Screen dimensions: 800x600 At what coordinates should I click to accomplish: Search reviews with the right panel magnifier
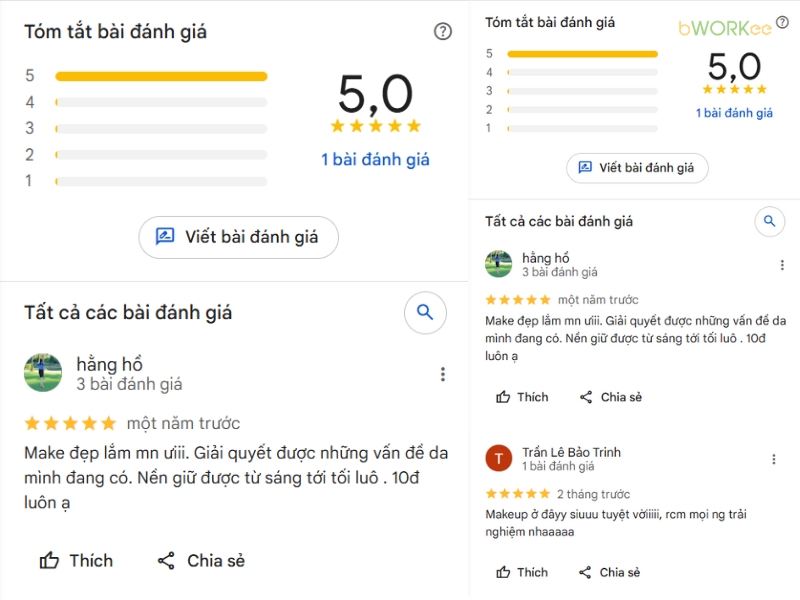(769, 221)
